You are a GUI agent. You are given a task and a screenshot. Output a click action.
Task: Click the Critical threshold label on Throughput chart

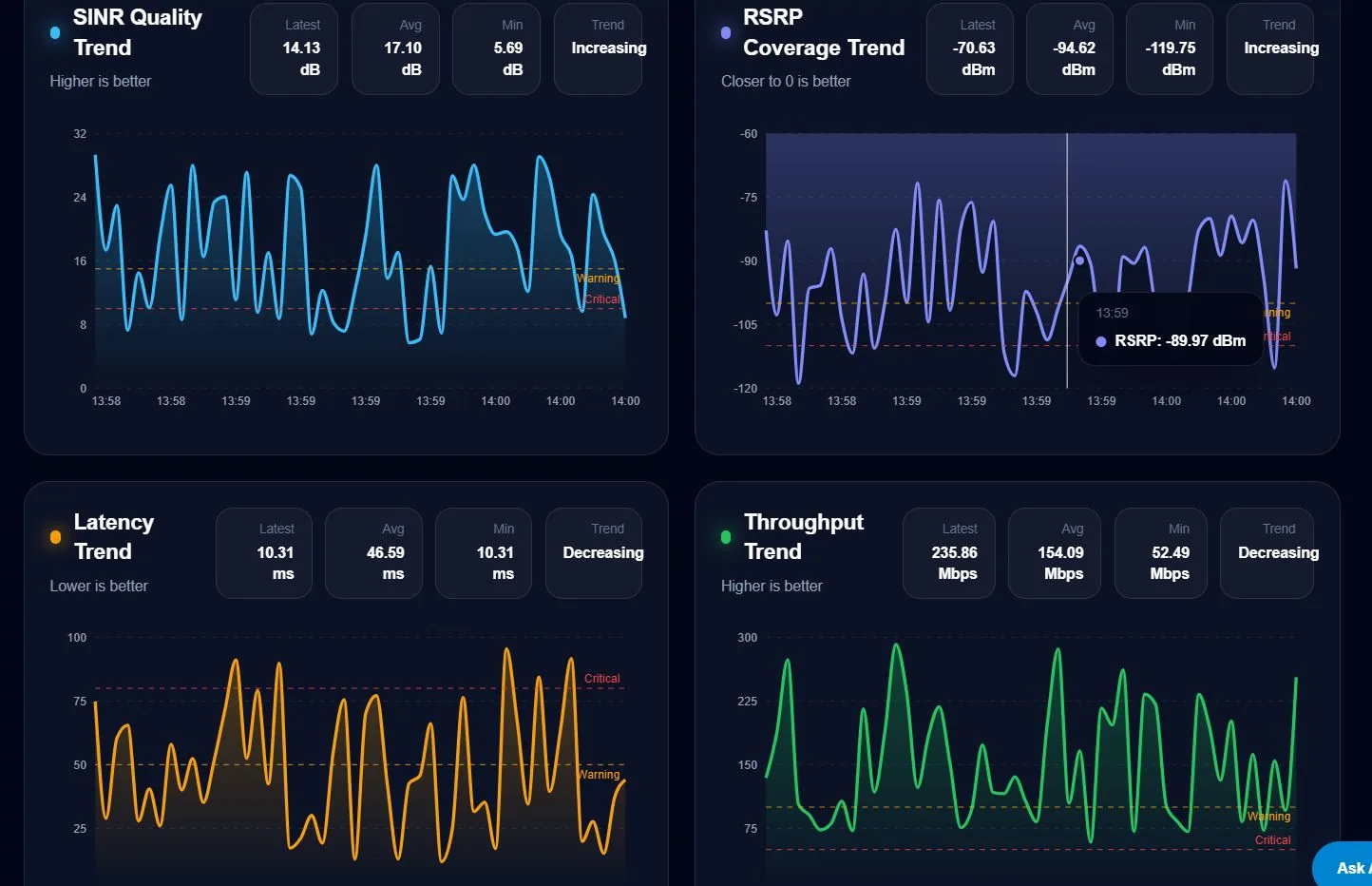[x=1272, y=840]
